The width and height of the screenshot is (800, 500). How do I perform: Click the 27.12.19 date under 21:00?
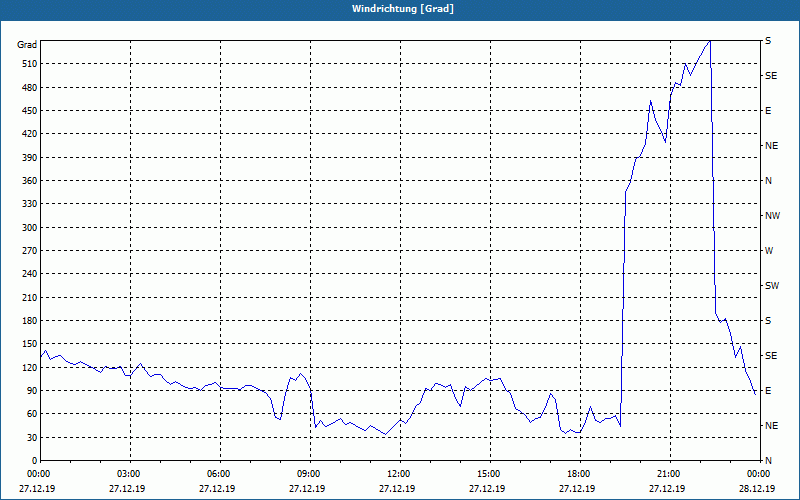pos(667,488)
